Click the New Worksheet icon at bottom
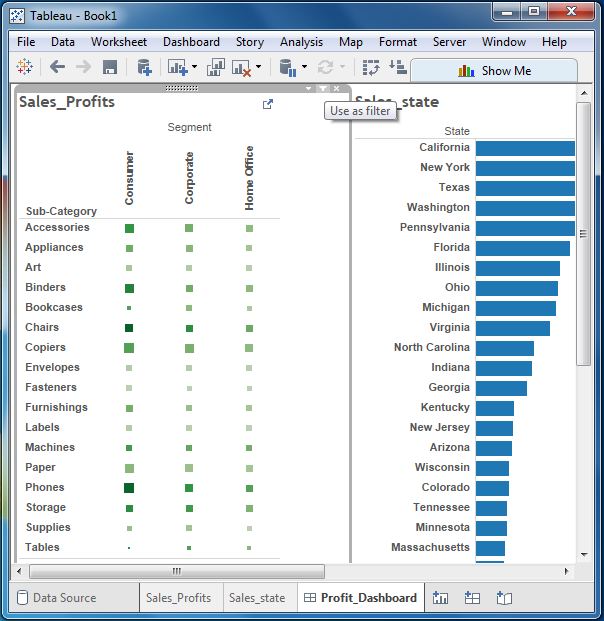The width and height of the screenshot is (604, 621). (441, 597)
